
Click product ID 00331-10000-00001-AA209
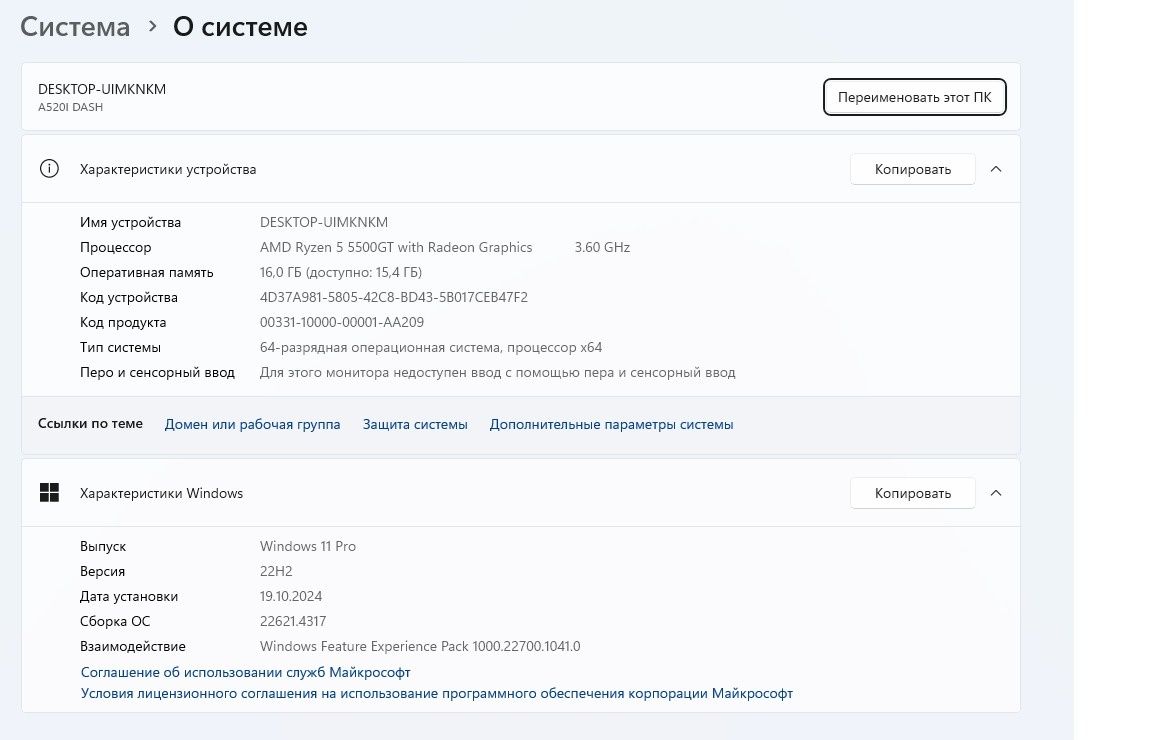click(342, 322)
